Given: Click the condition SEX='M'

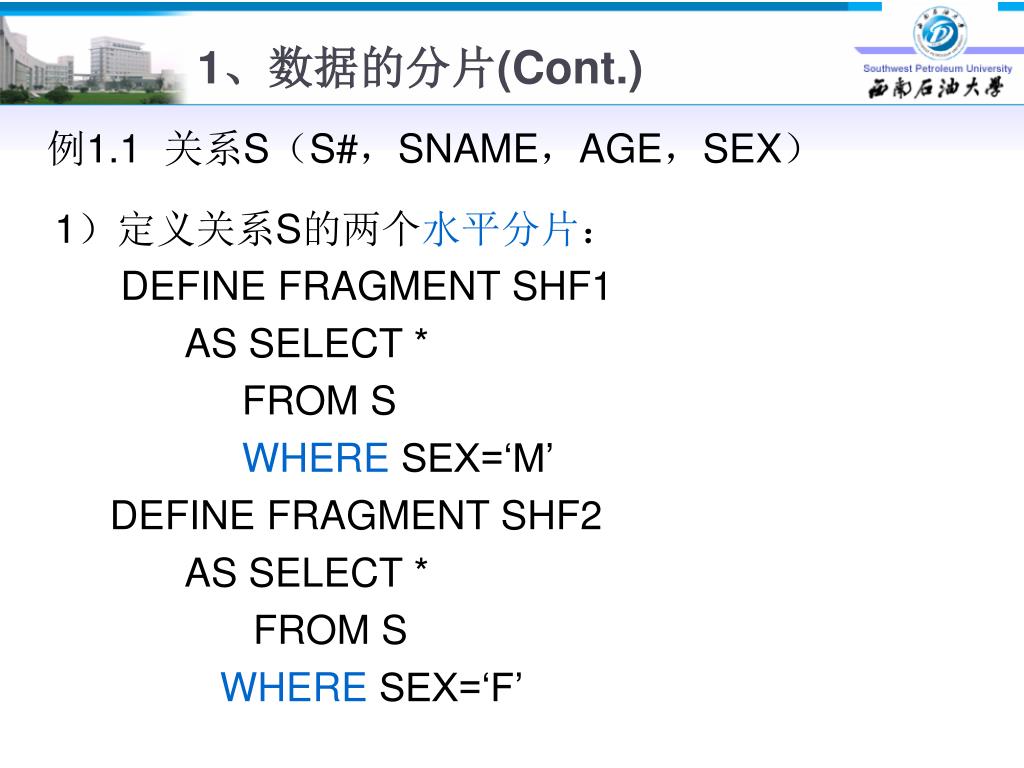Looking at the screenshot, I should click(x=477, y=457).
